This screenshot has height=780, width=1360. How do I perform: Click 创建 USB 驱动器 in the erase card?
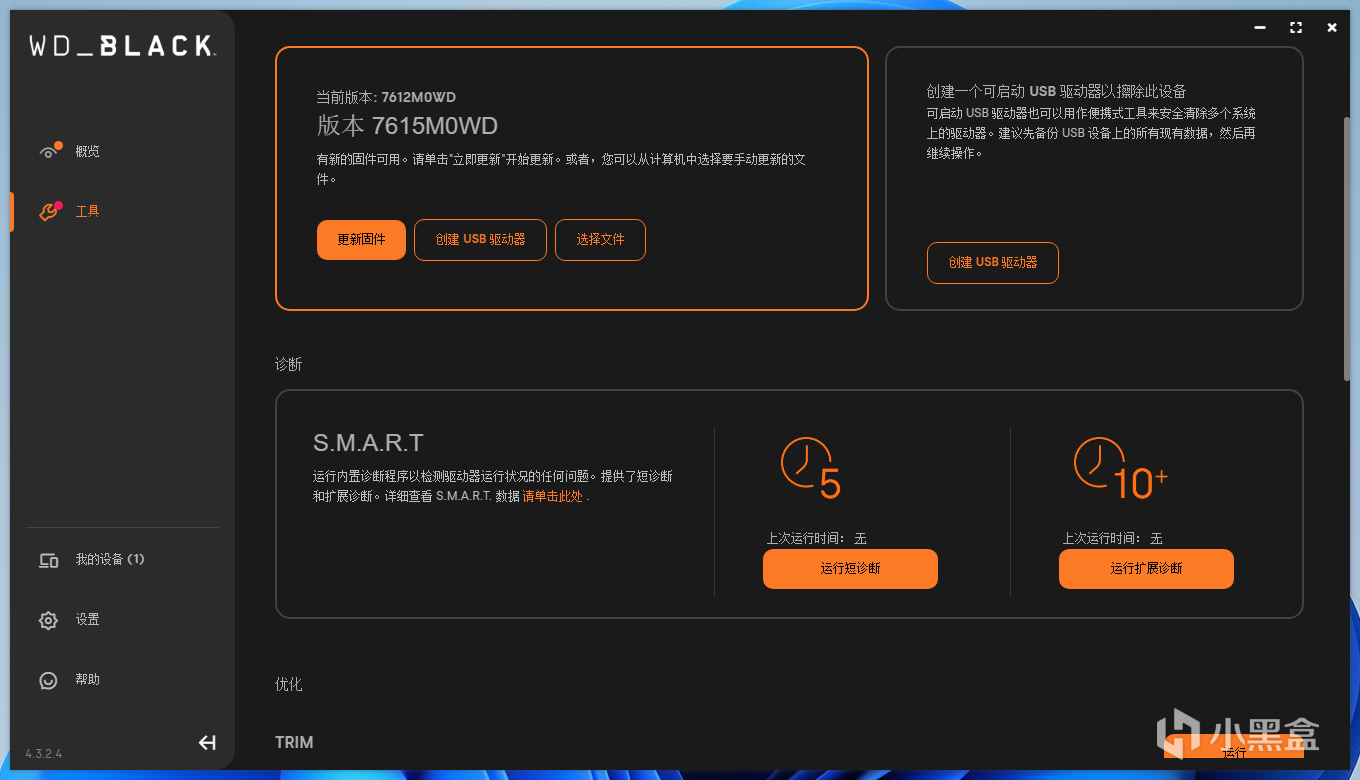tap(992, 263)
